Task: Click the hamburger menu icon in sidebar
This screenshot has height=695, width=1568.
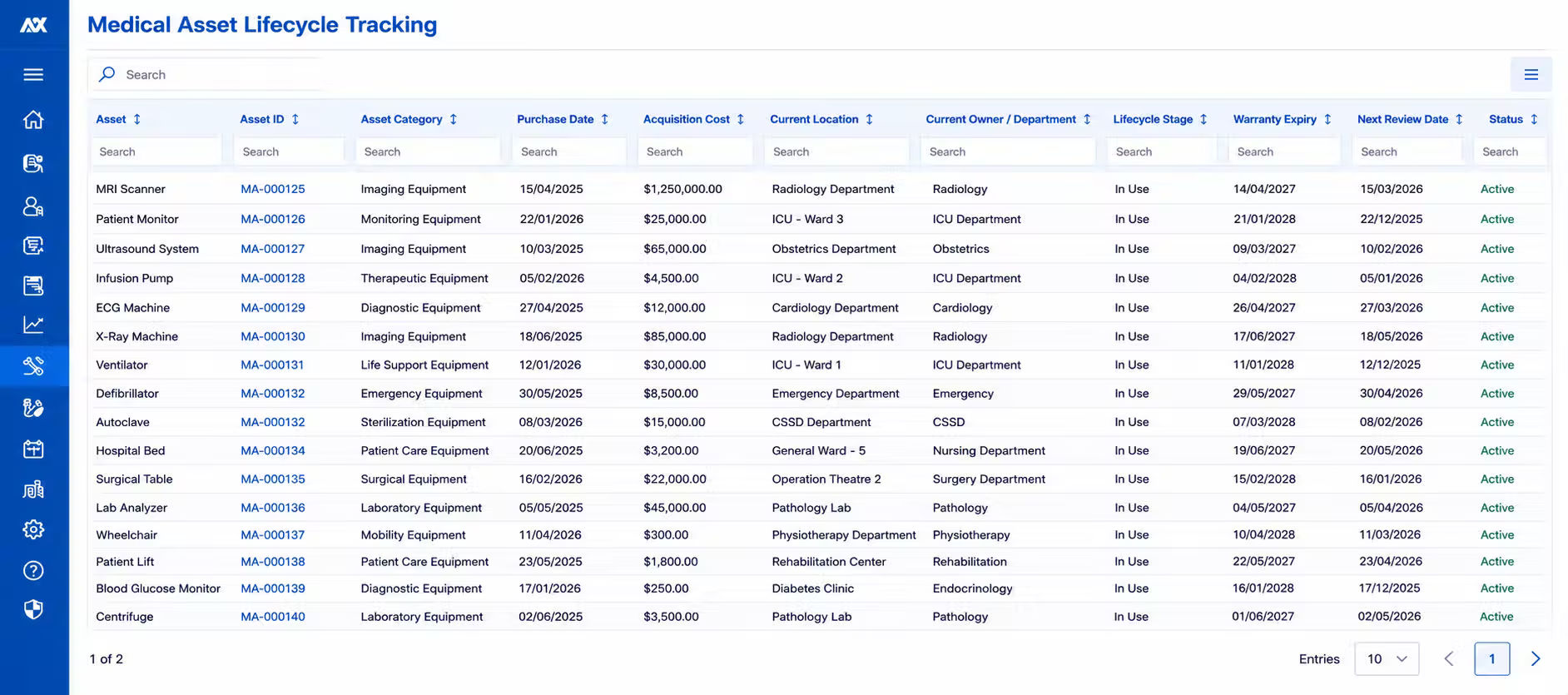Action: coord(33,75)
